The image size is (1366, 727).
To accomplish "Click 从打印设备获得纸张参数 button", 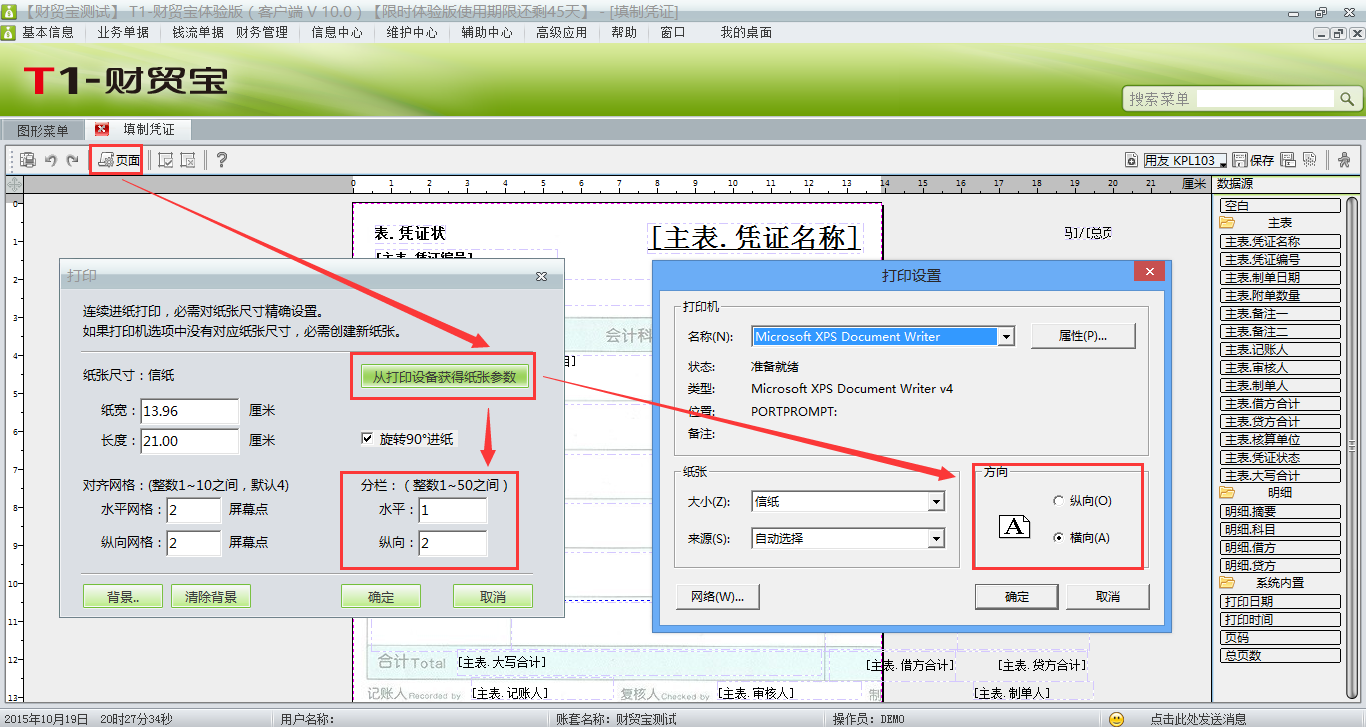I will (x=445, y=377).
